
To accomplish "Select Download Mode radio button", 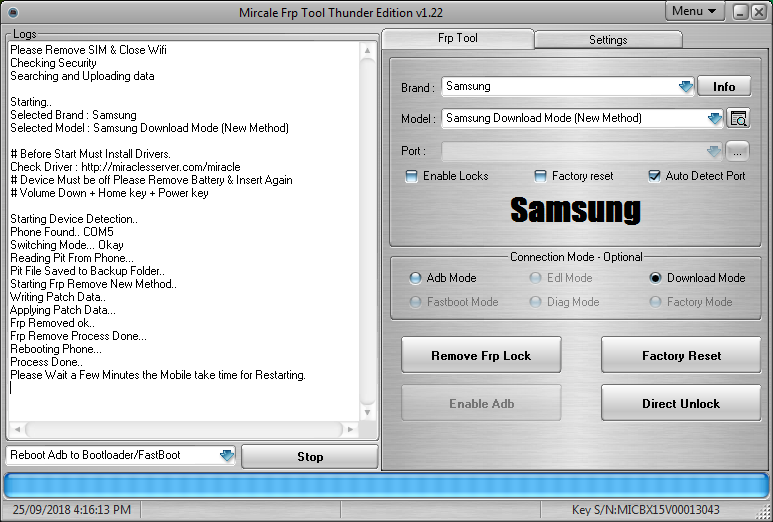I will tap(655, 278).
